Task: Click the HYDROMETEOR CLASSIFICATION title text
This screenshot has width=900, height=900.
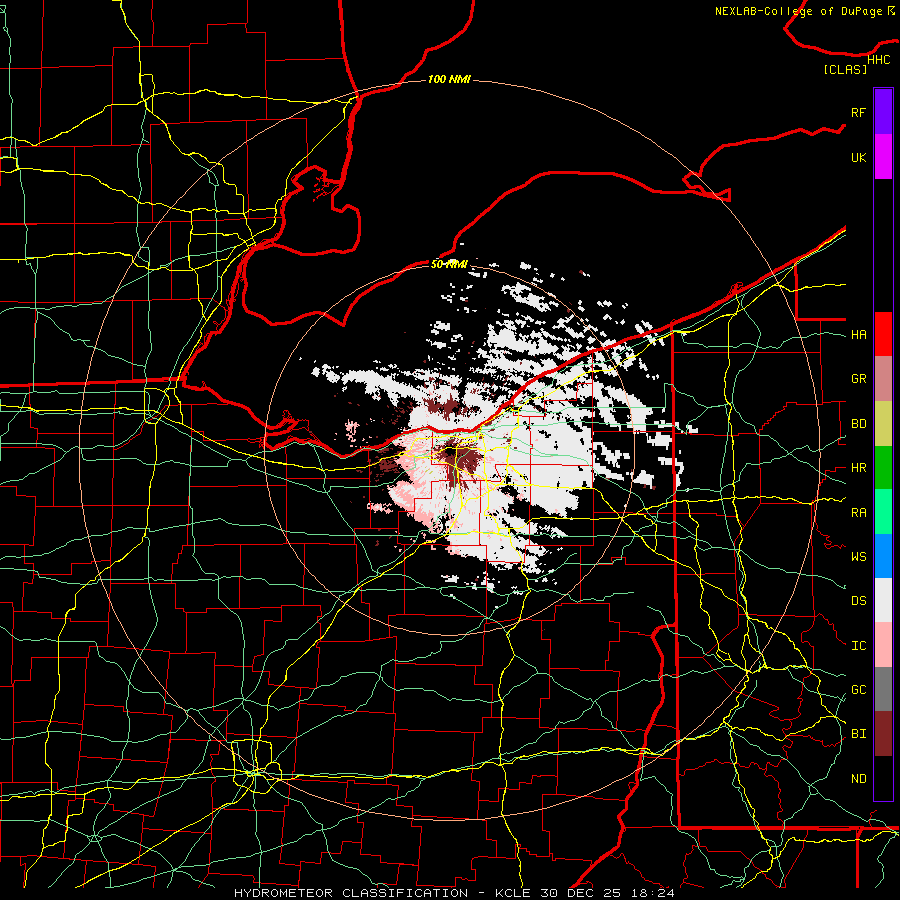Action: point(351,893)
